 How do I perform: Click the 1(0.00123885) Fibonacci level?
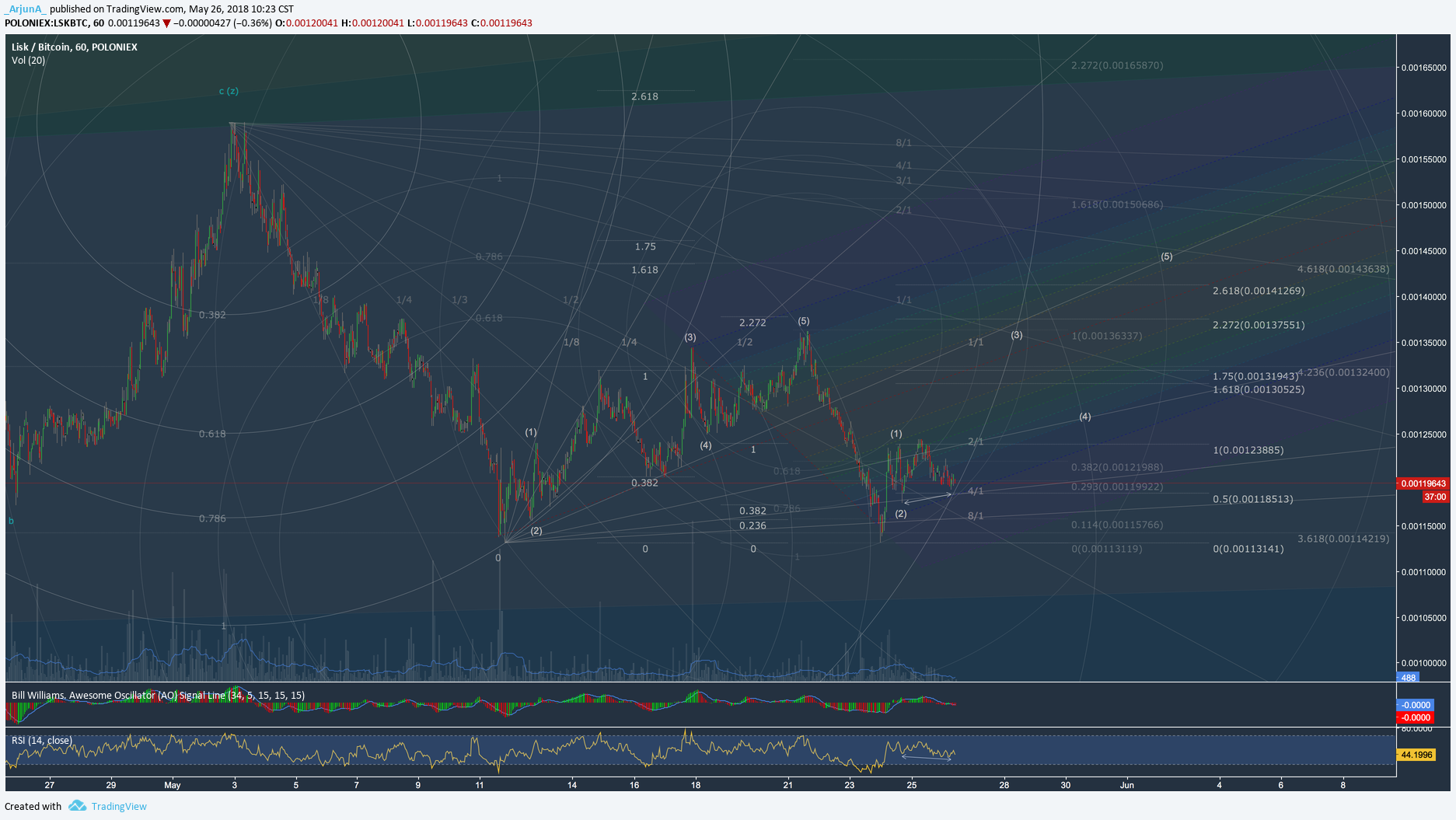[1248, 450]
